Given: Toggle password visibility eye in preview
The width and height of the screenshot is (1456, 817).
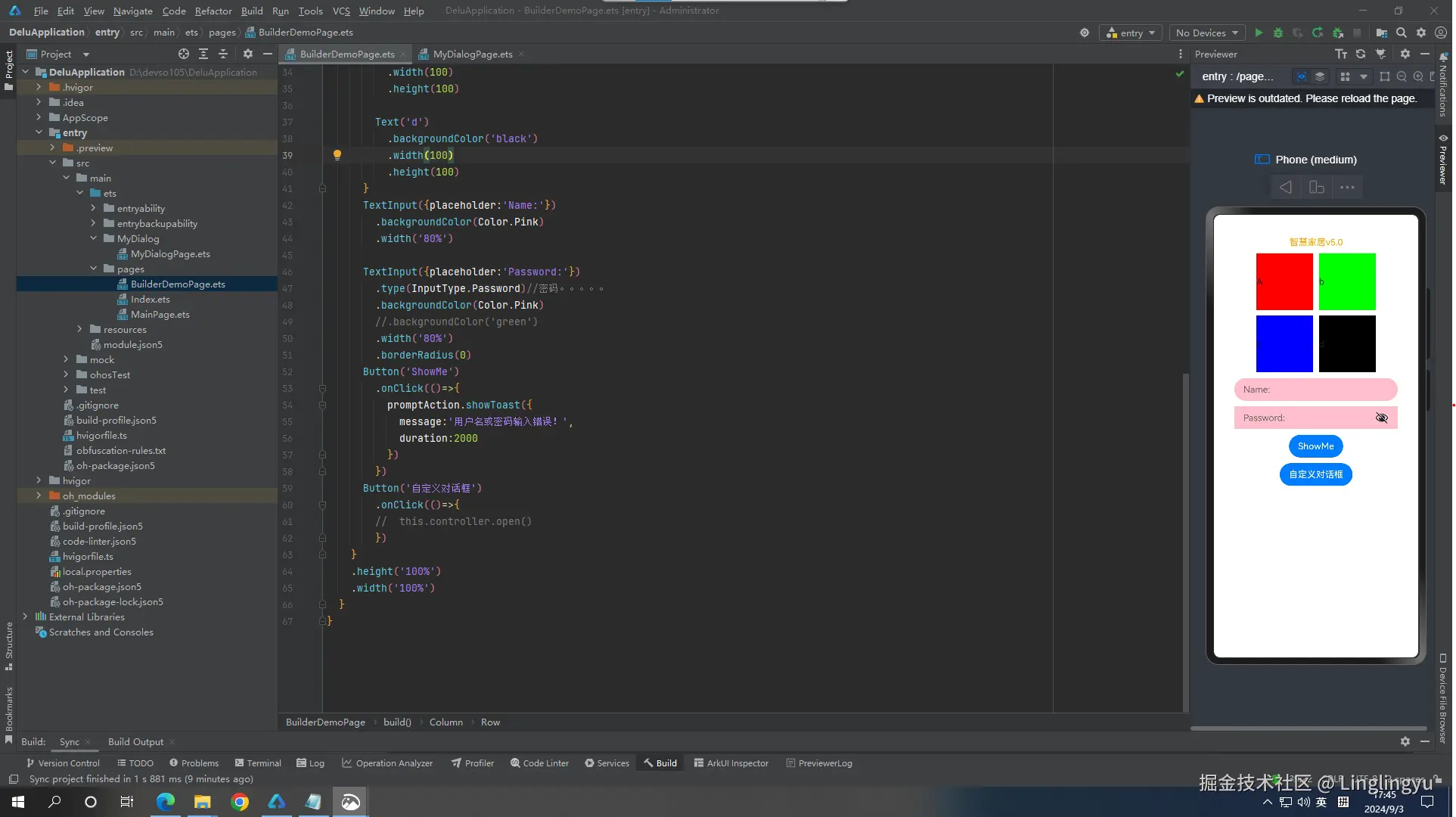Looking at the screenshot, I should (1381, 418).
